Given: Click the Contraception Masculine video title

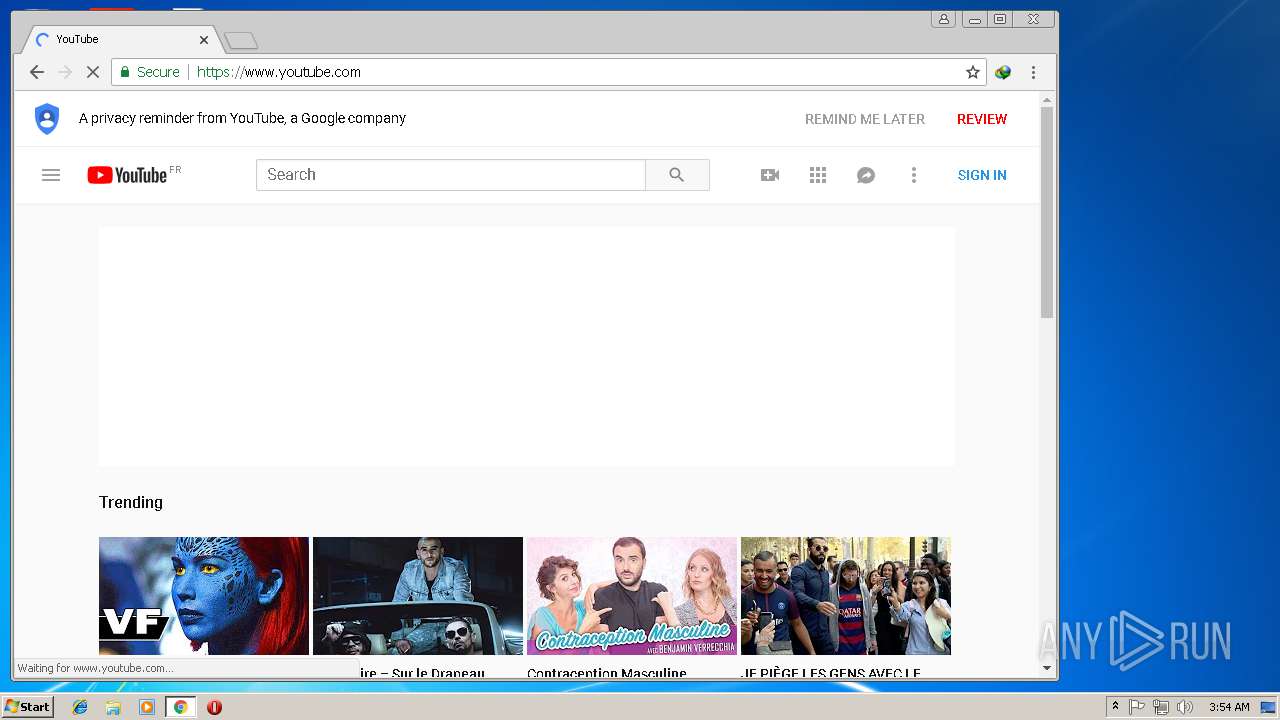Looking at the screenshot, I should point(607,673).
